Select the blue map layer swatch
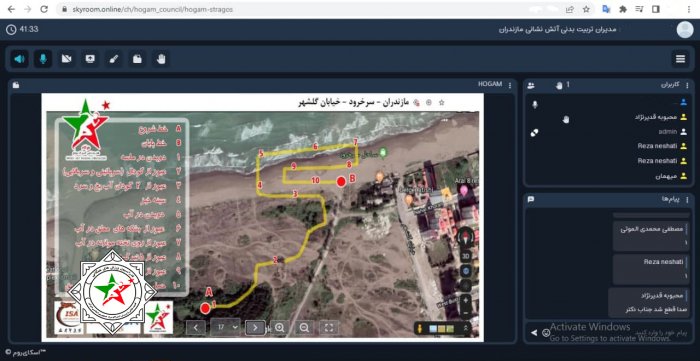700x361 pixels. (433, 329)
